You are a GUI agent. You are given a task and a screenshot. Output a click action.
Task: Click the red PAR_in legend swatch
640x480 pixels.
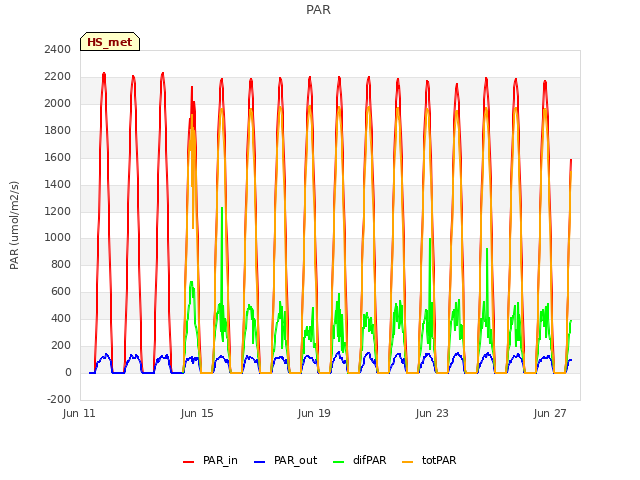189,462
